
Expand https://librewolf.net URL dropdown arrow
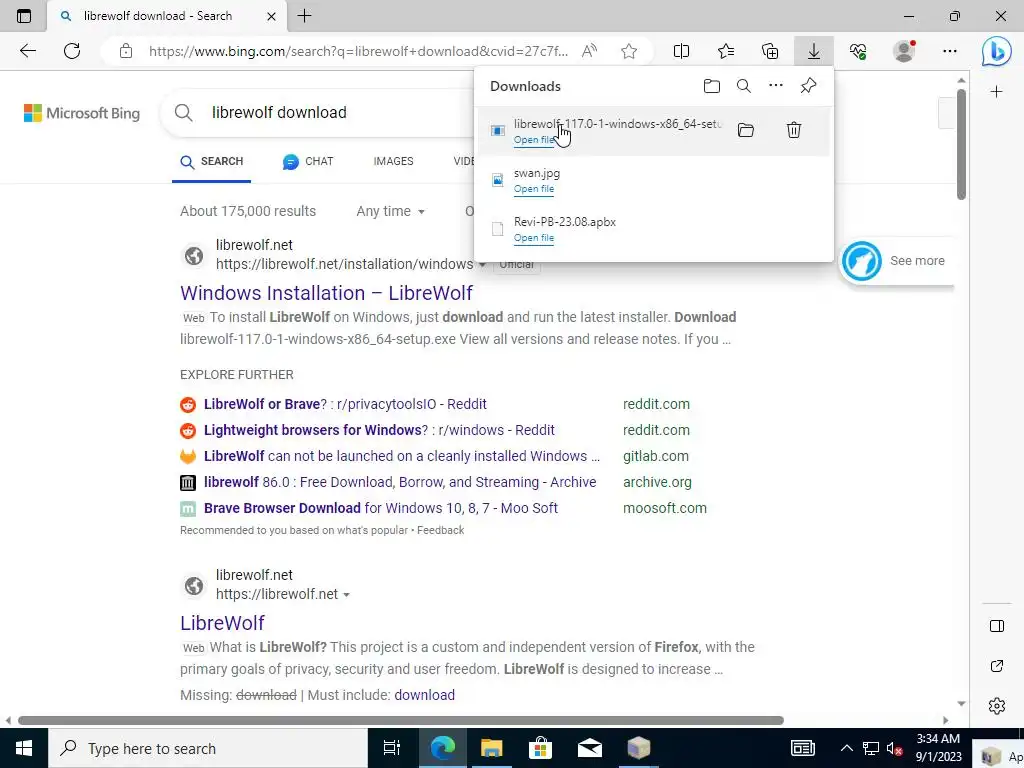(346, 595)
